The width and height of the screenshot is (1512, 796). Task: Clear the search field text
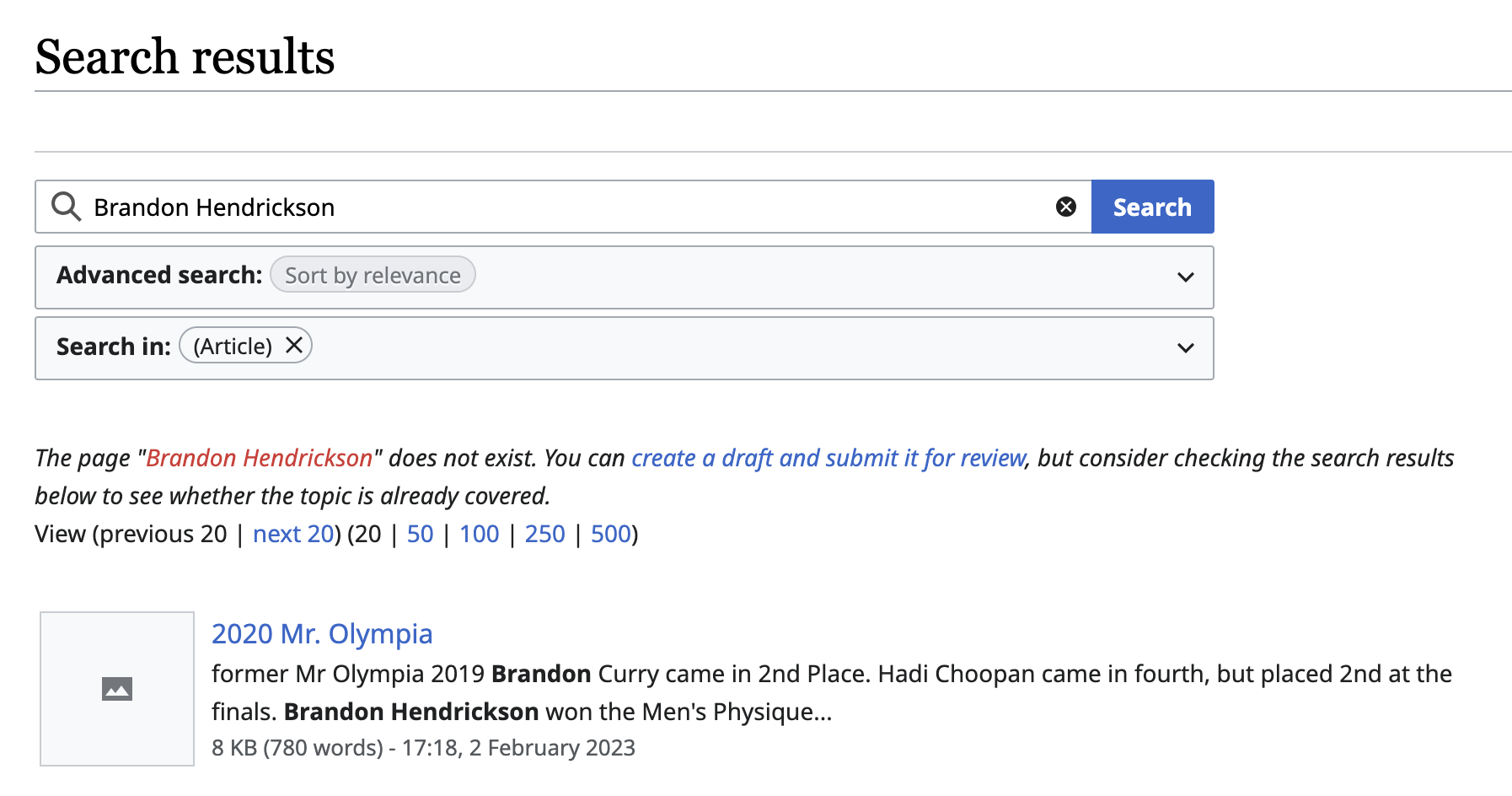[x=1066, y=207]
